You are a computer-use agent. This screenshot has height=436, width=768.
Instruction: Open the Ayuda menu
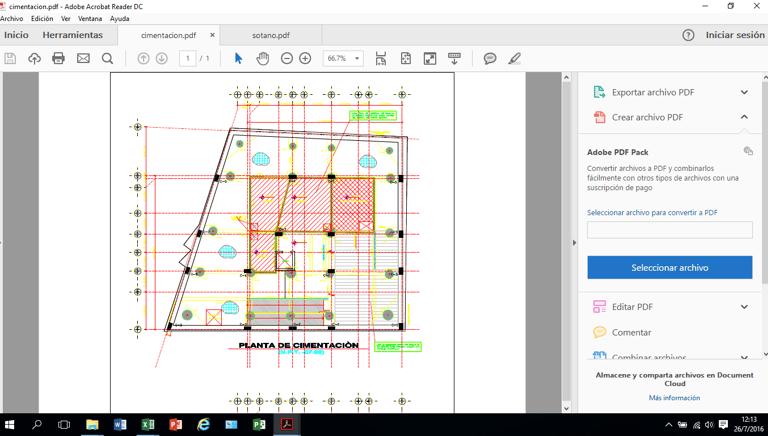pos(120,19)
